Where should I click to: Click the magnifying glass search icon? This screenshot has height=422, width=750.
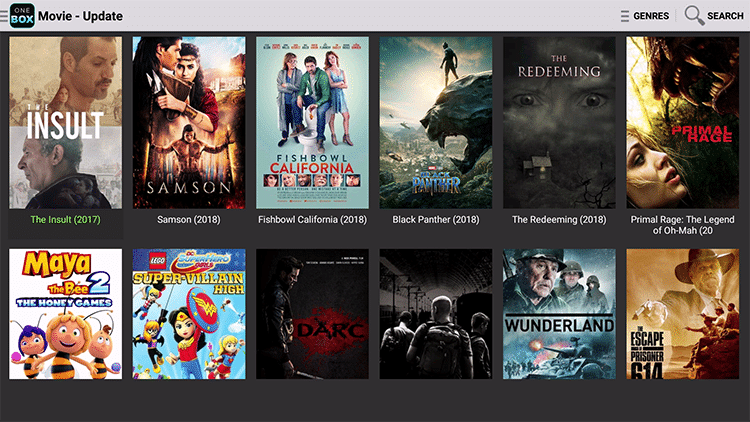[x=694, y=15]
